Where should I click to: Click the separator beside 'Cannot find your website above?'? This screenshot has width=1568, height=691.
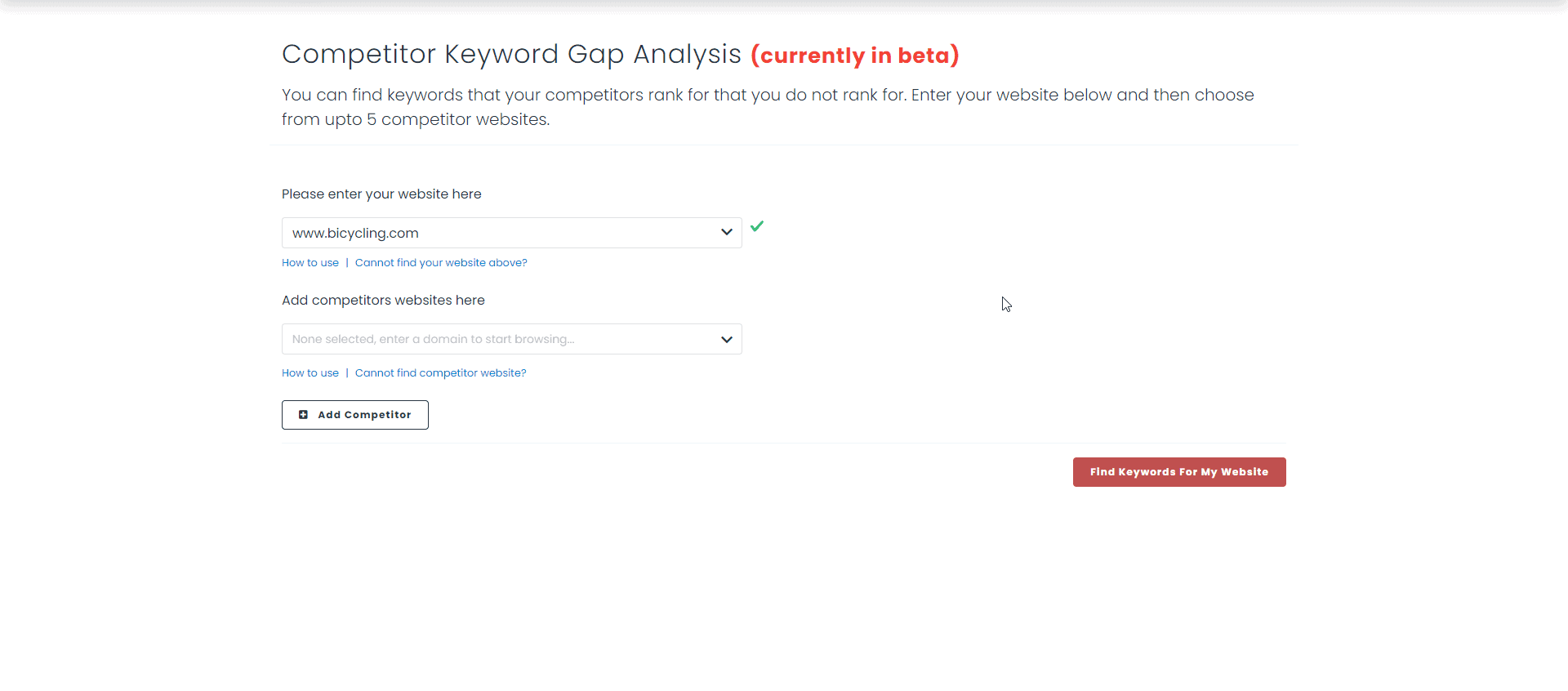tap(347, 263)
